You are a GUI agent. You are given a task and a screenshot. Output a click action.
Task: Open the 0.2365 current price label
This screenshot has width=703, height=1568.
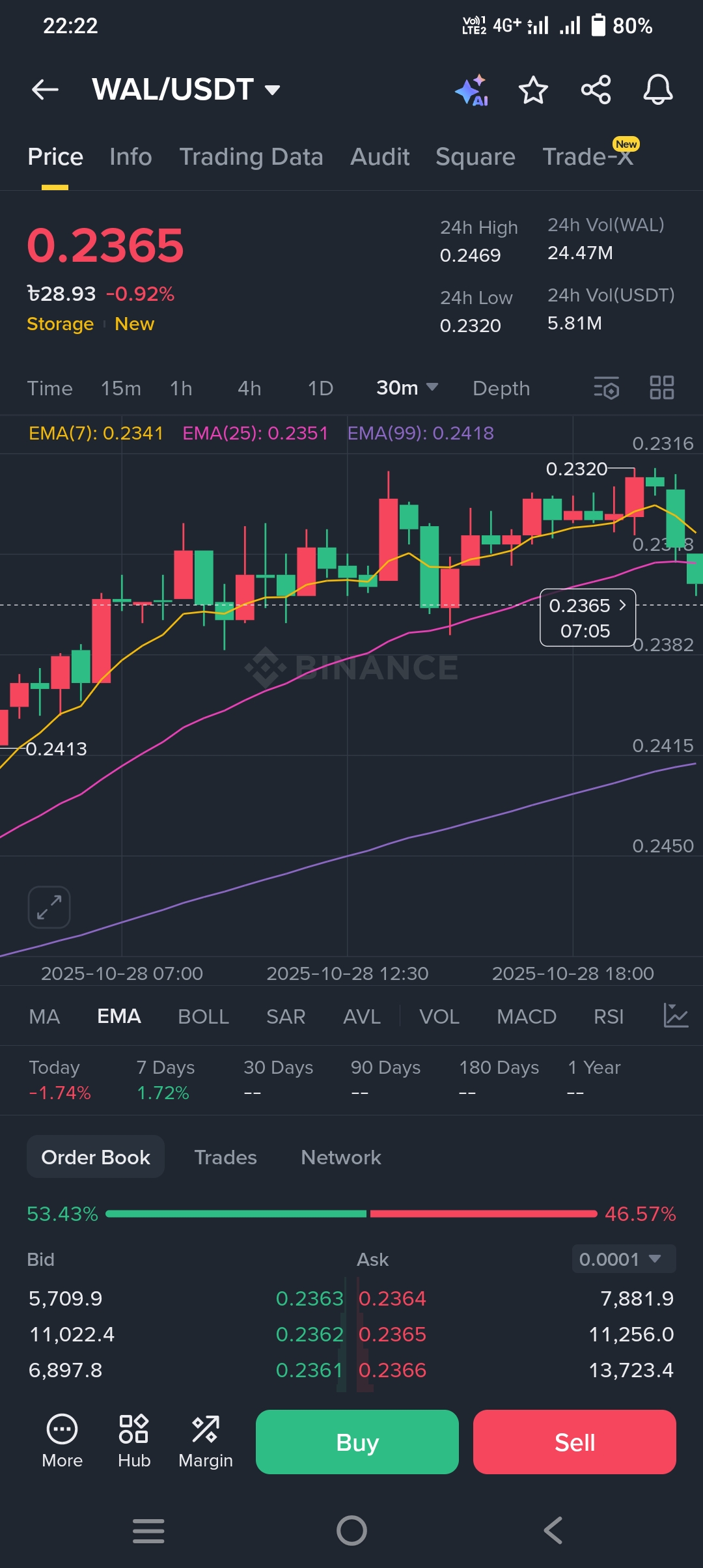pyautogui.click(x=588, y=617)
